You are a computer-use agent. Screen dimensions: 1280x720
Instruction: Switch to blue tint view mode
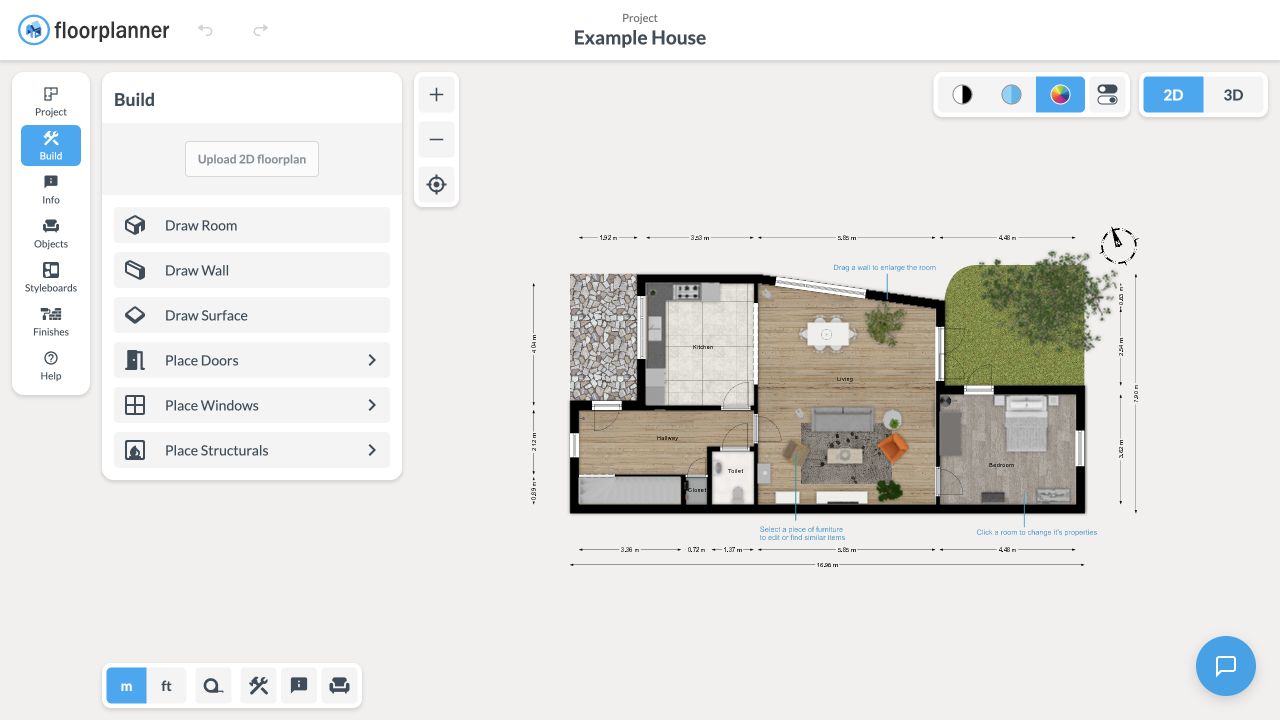point(1011,95)
